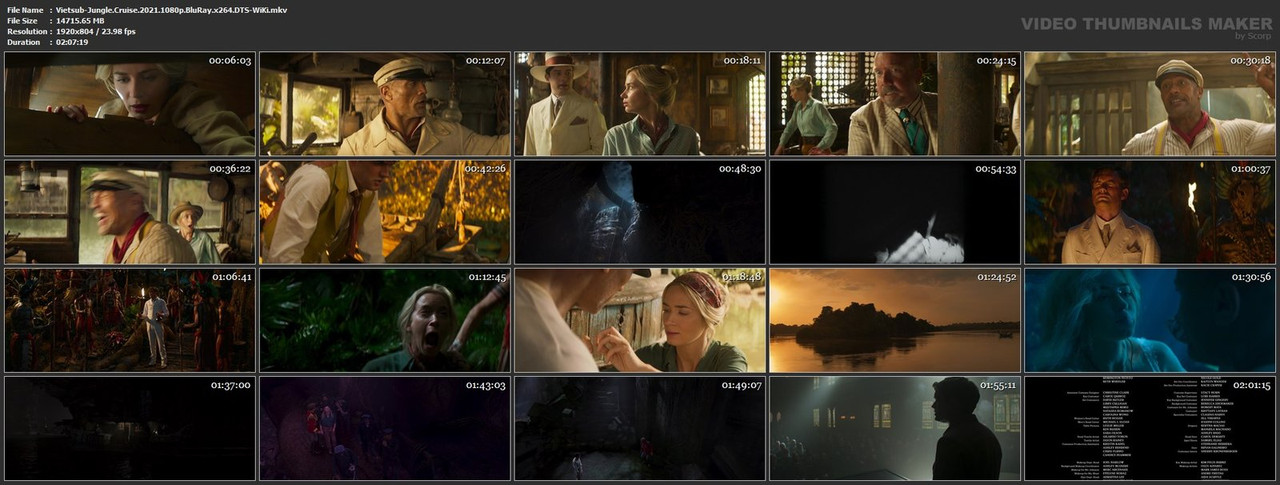Click the duration value 02:07:19
The width and height of the screenshot is (1280, 485).
point(72,42)
